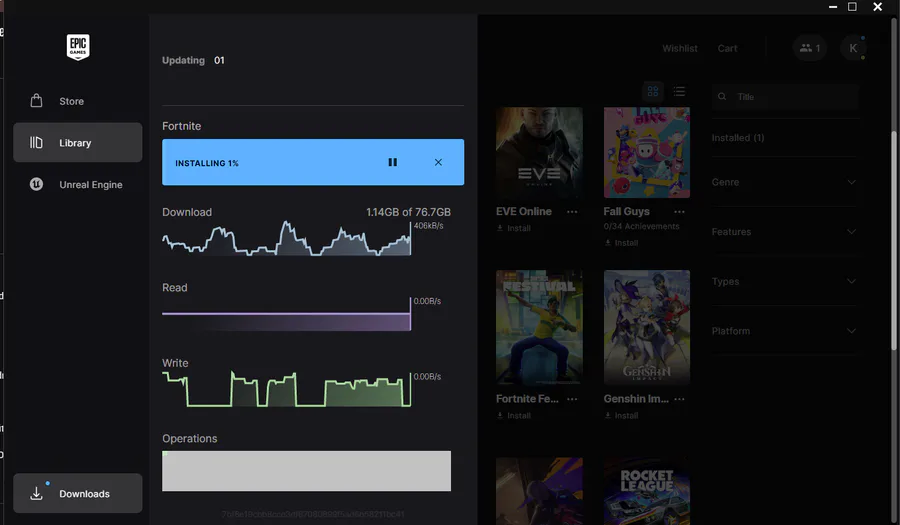Install Fortnite Festival
900x525 pixels.
point(514,415)
